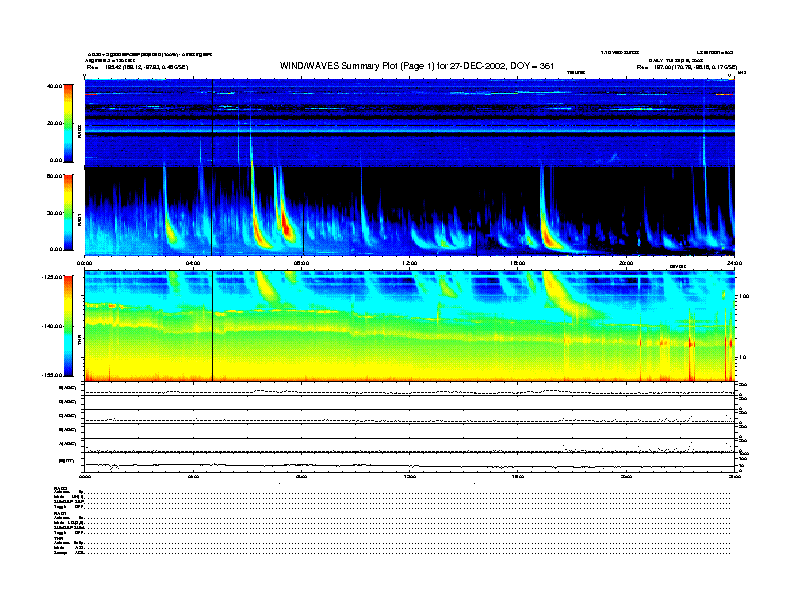Click the WIND/WAVES Summary Plot title
Screen dimensions: 792x612
(417, 66)
